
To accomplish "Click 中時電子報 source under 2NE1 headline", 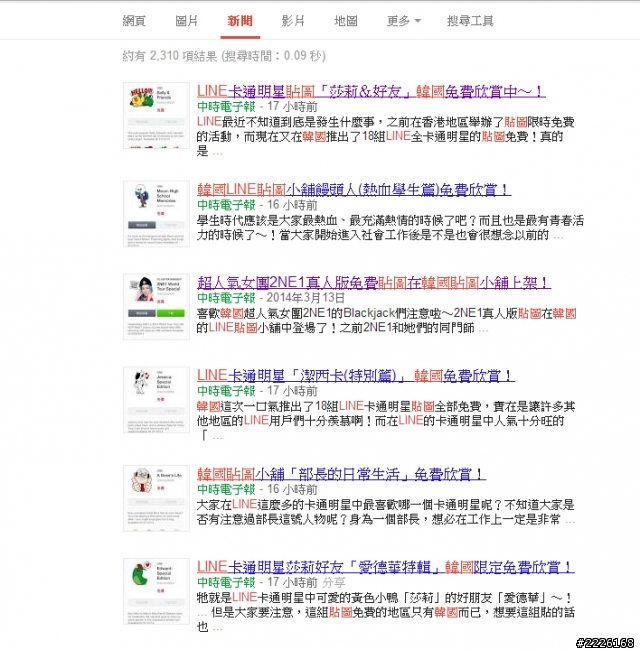I will pos(226,298).
